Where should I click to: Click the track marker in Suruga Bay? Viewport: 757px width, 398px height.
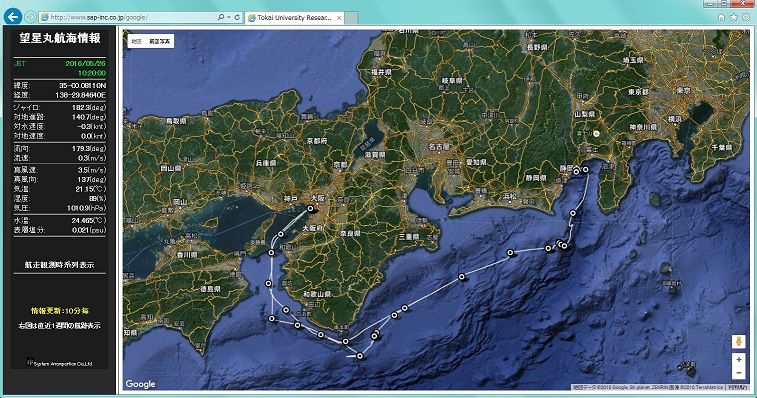coord(573,213)
